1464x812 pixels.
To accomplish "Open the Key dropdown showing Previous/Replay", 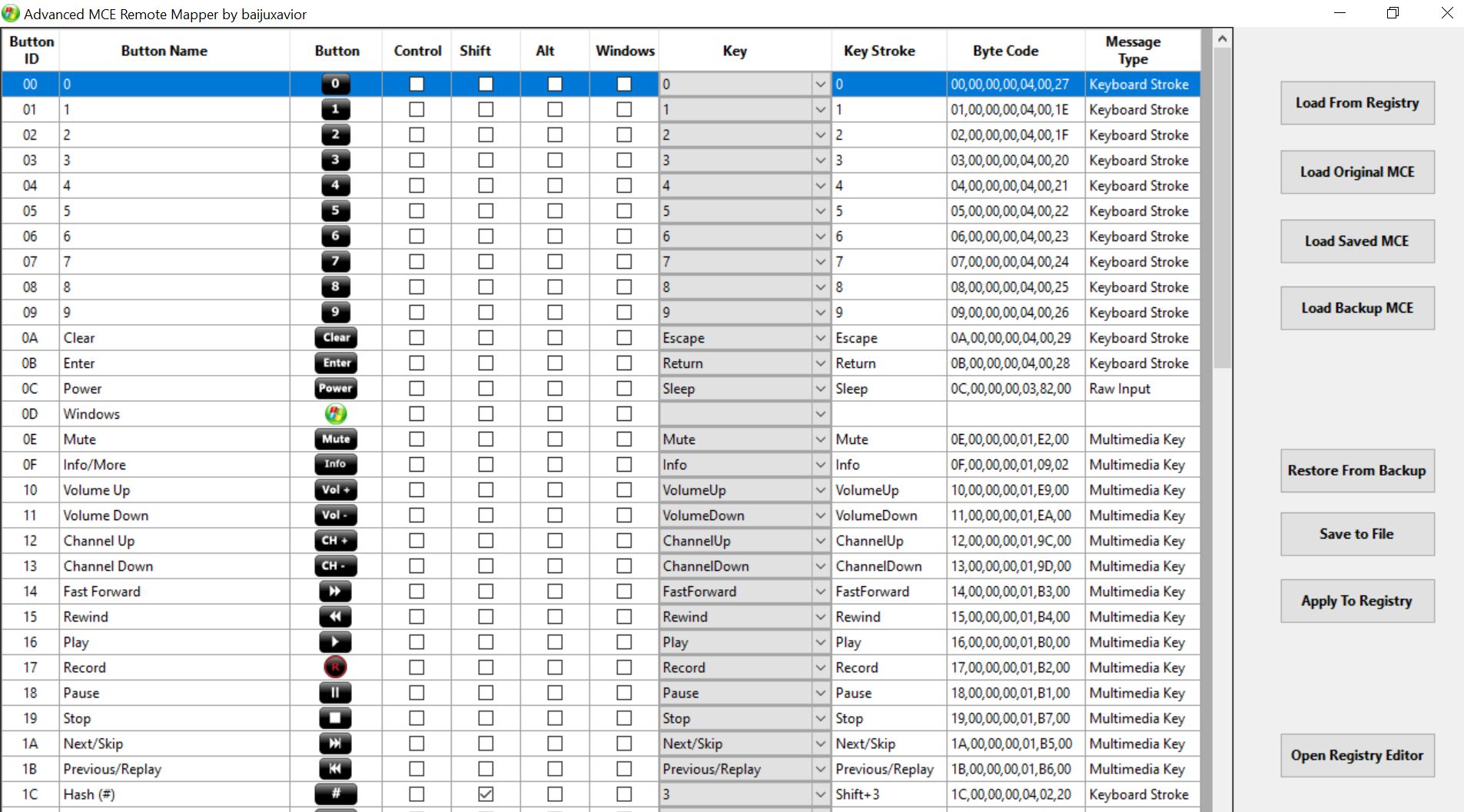I will (x=820, y=769).
